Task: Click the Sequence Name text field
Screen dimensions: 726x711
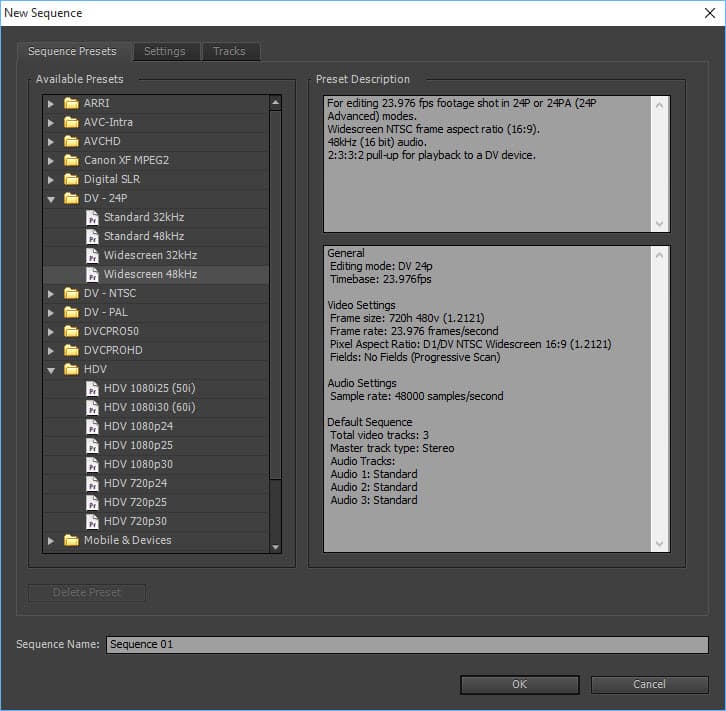Action: pos(406,645)
